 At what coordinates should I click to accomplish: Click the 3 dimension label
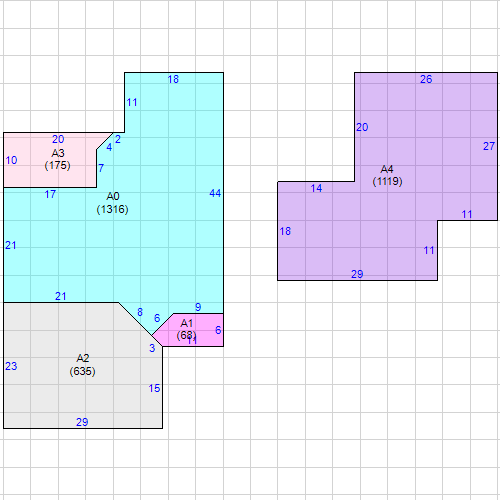(152, 348)
